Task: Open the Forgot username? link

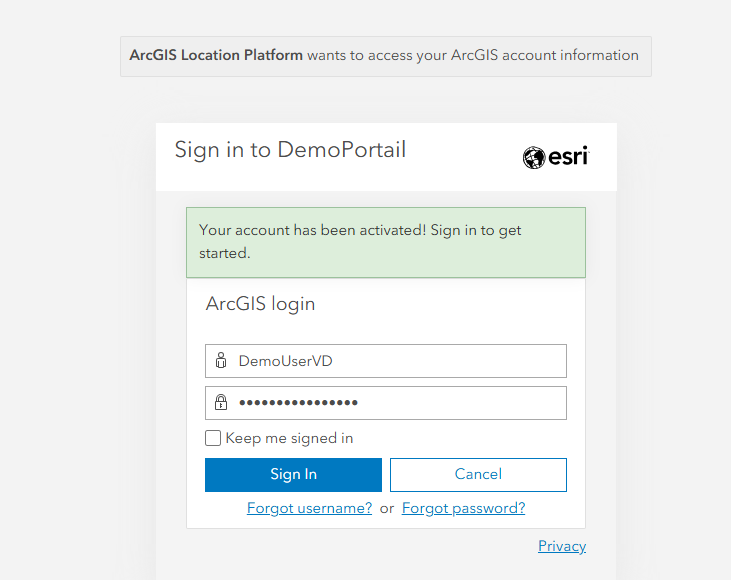Action: [309, 508]
